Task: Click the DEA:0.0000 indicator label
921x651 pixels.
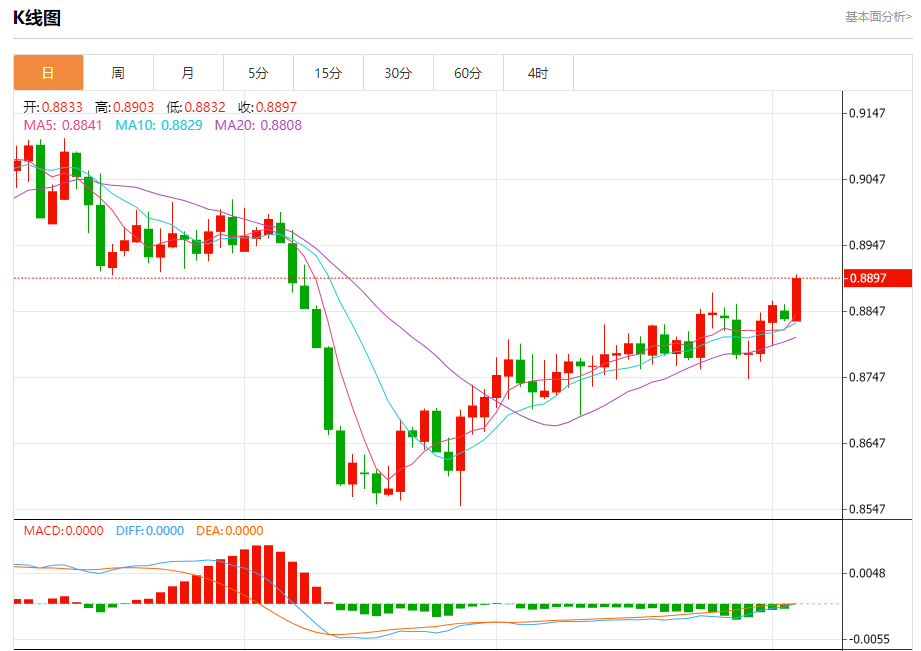Action: [x=230, y=531]
